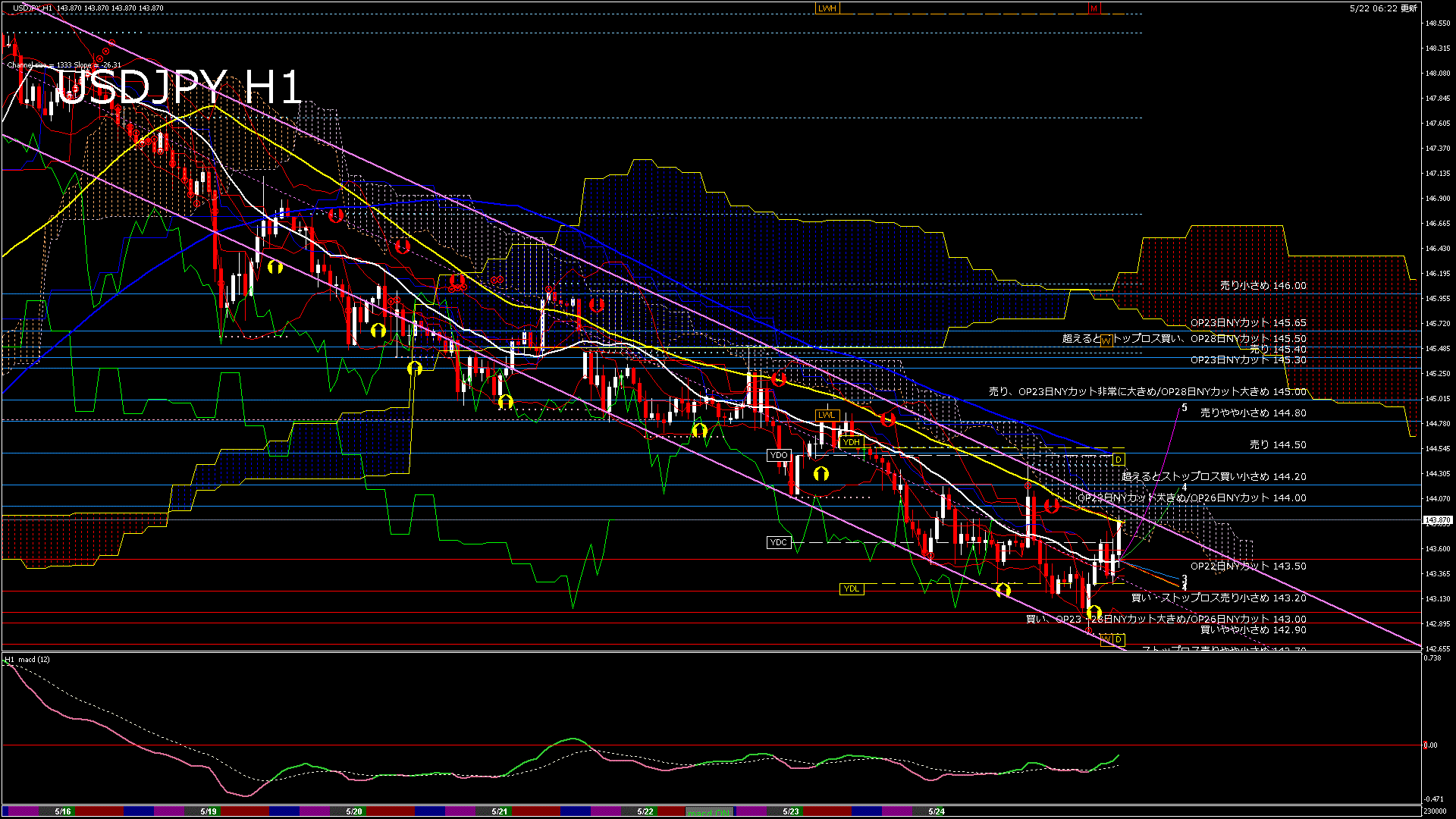Viewport: 1456px width, 819px height.
Task: Select the OP22日NYカット 143.50 label
Action: (1248, 566)
